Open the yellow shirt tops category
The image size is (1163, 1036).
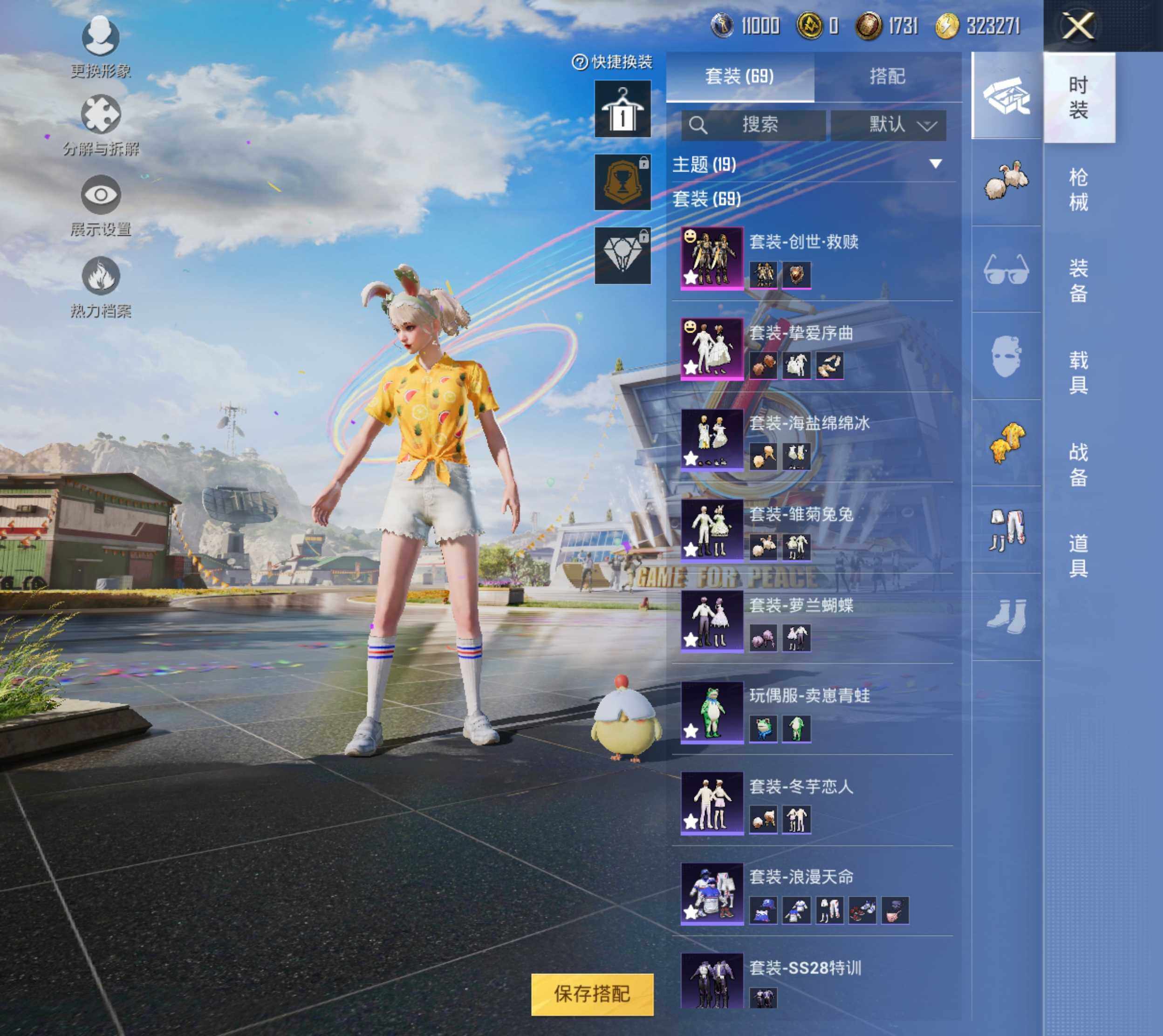pos(1006,443)
